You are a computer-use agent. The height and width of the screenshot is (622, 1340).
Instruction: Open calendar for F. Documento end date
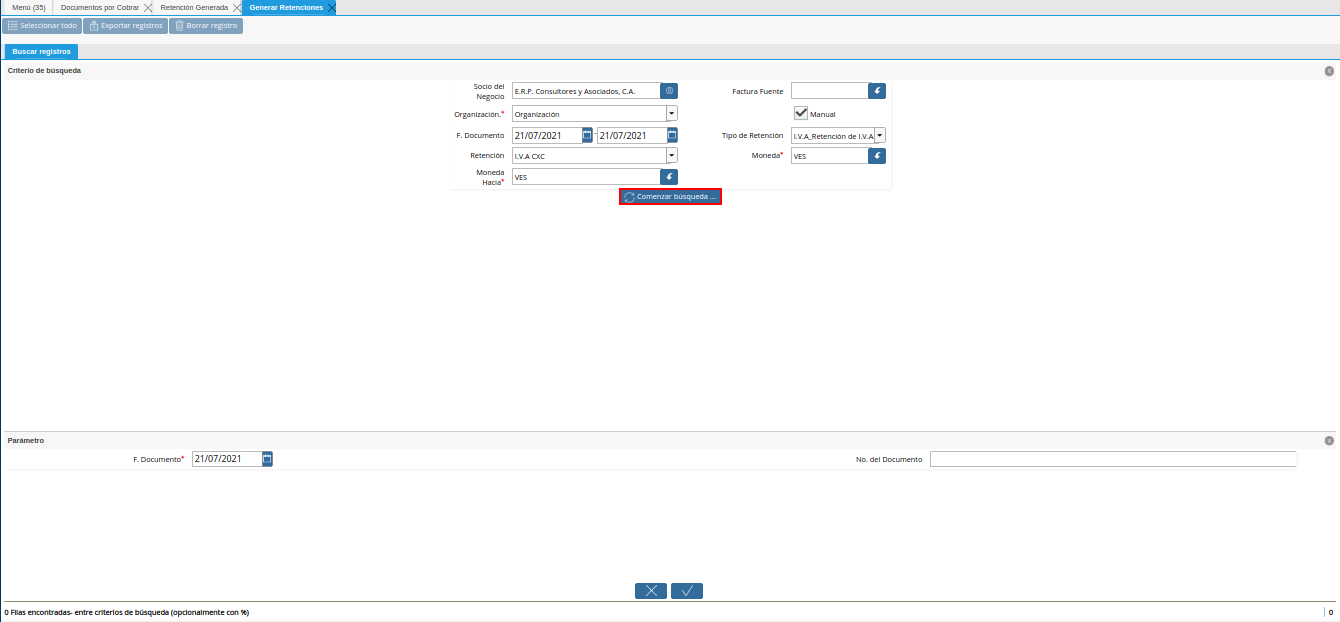(x=673, y=135)
